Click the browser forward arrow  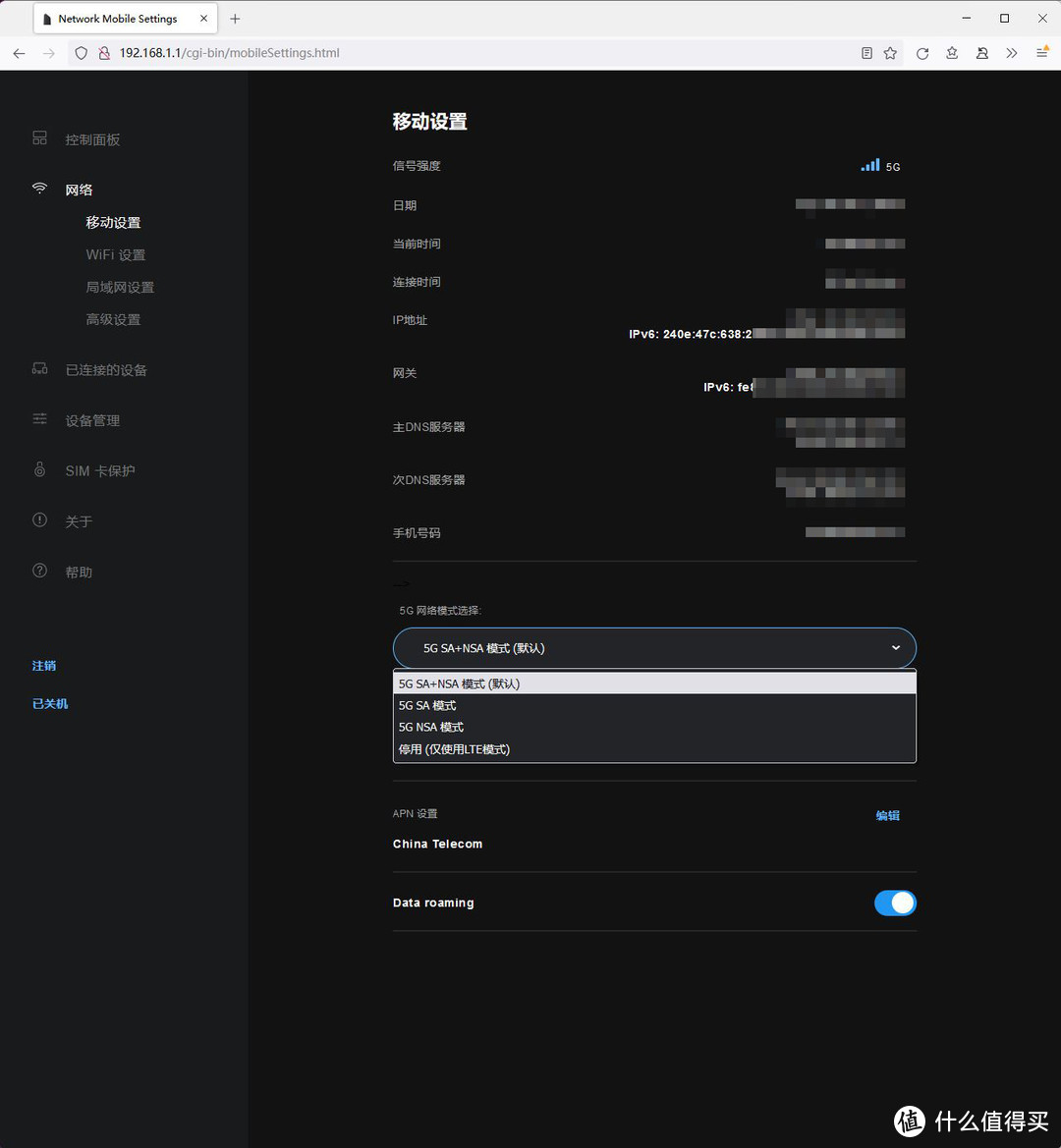(x=48, y=53)
